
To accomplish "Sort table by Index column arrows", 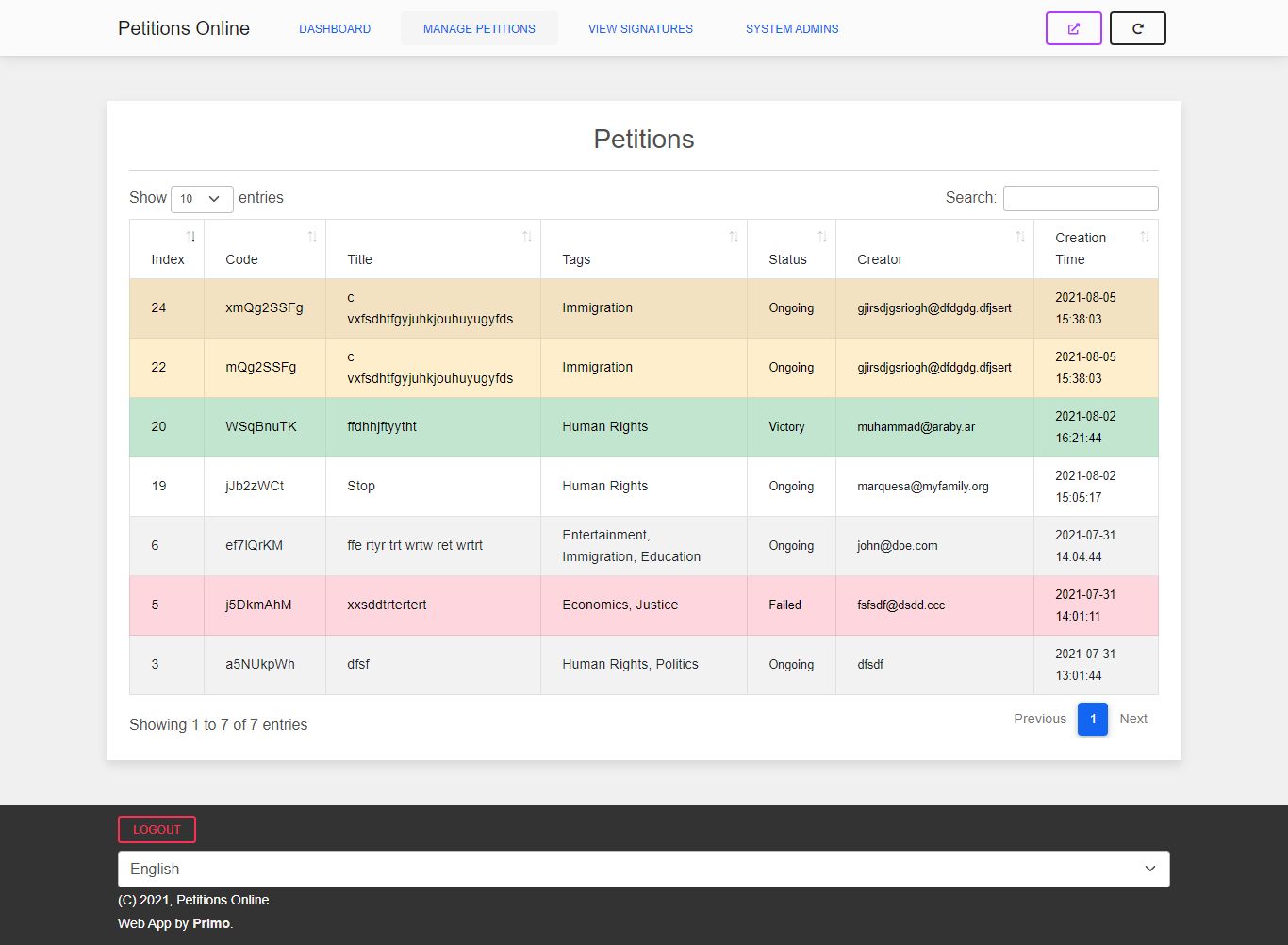I will pos(191,237).
